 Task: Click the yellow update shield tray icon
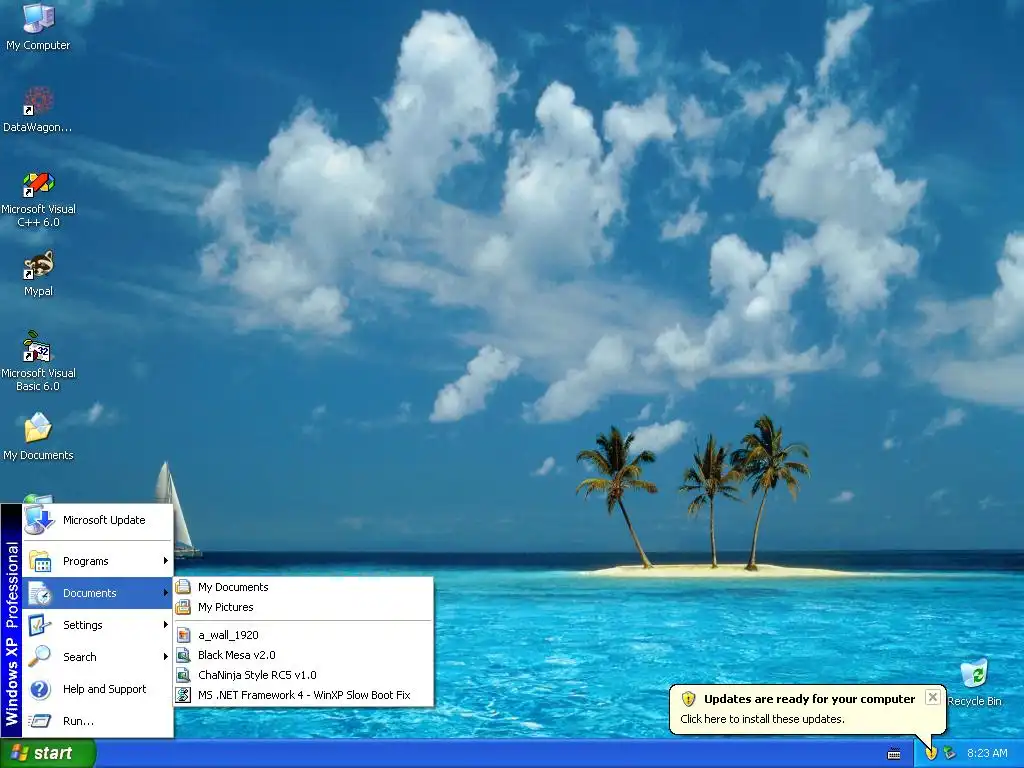931,754
